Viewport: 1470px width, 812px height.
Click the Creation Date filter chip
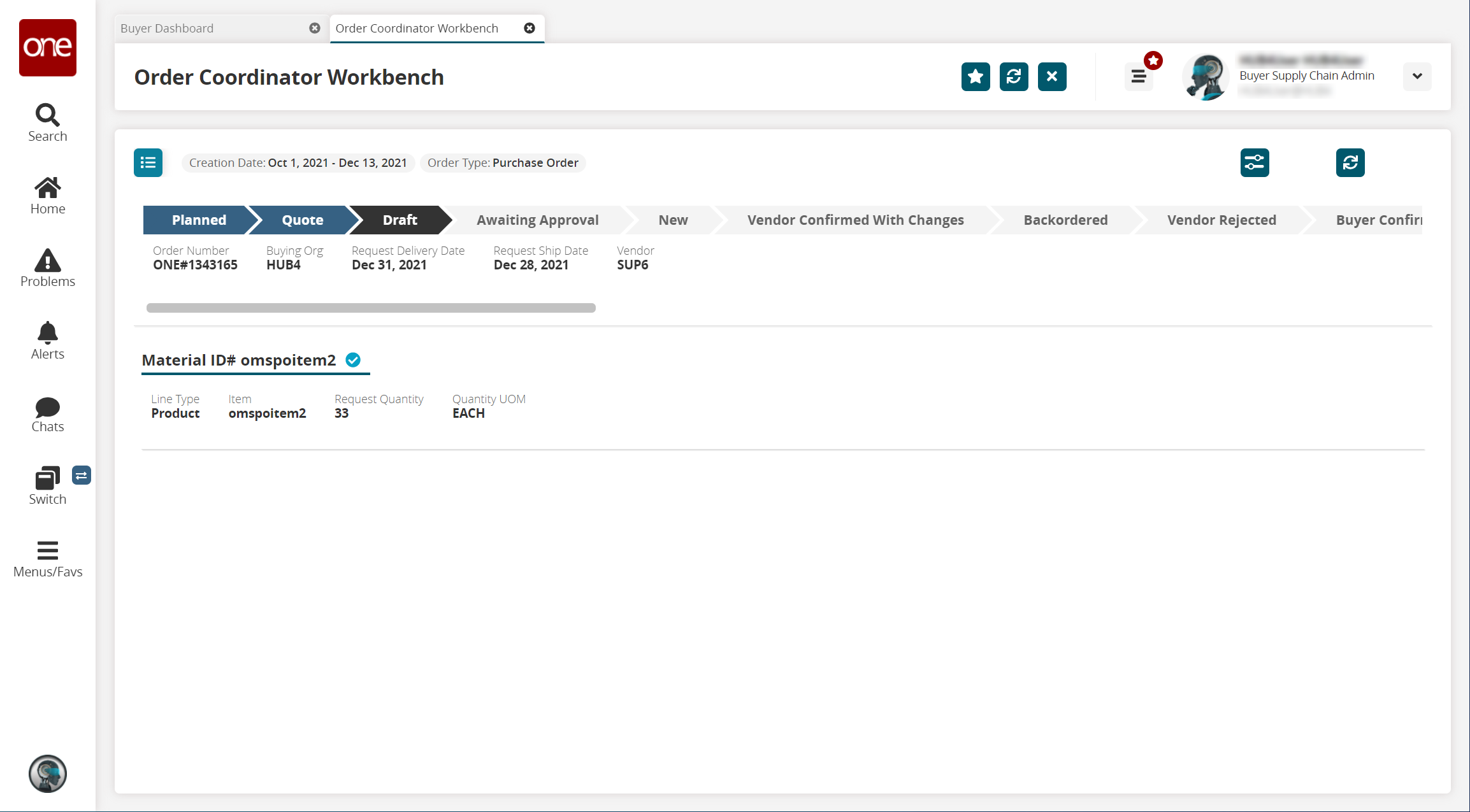tap(298, 162)
